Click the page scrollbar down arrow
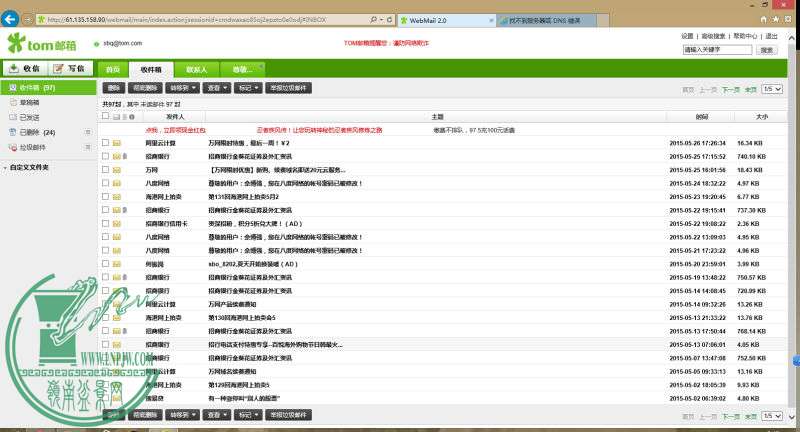 coord(791,417)
